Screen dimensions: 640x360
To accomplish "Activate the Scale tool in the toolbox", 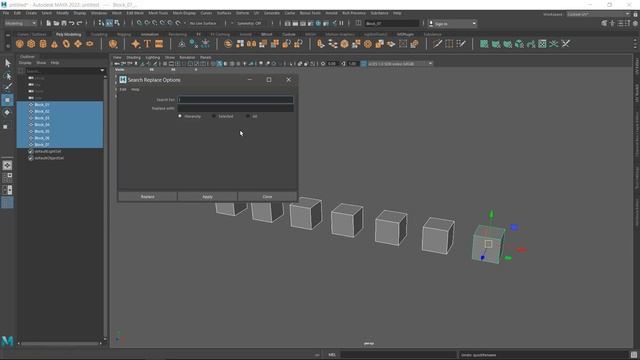I will click(6, 127).
